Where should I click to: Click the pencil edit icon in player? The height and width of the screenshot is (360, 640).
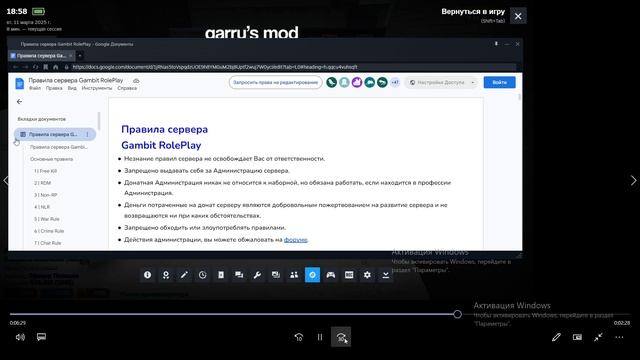556,337
